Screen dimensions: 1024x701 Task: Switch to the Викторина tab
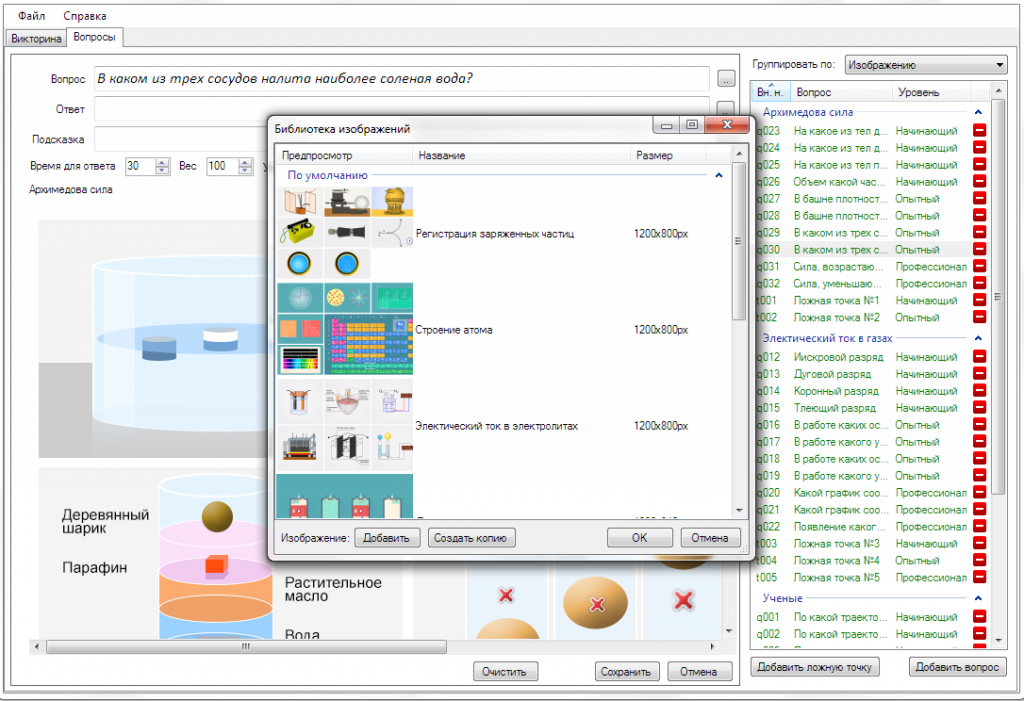point(37,38)
